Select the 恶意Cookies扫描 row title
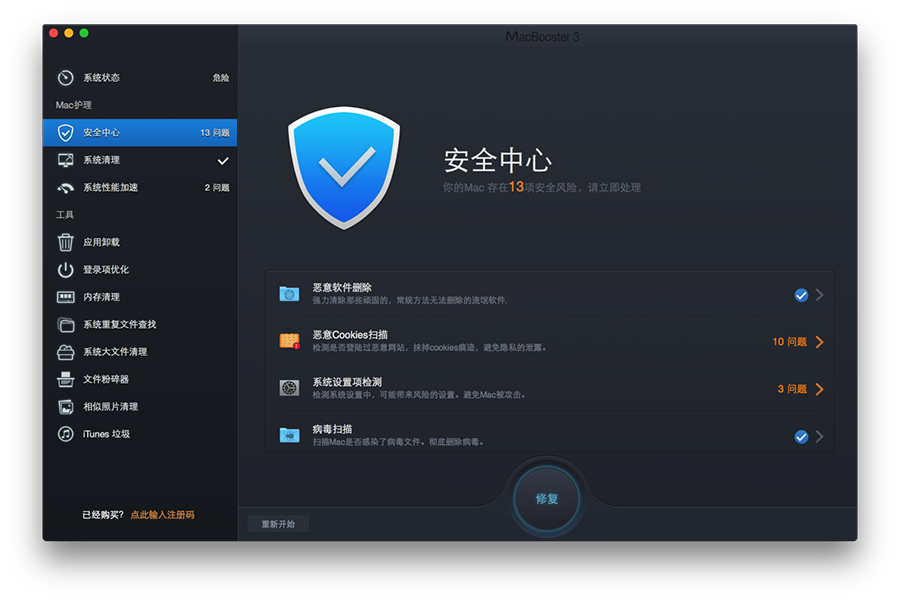 pos(350,335)
